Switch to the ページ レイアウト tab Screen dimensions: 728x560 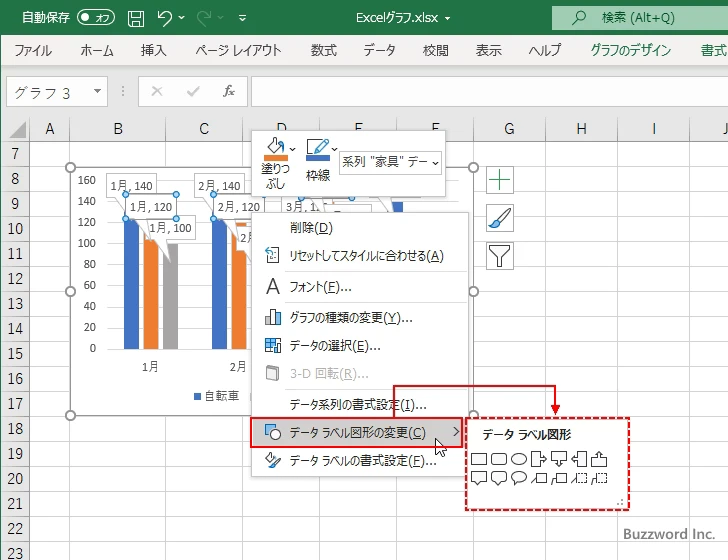coord(238,50)
